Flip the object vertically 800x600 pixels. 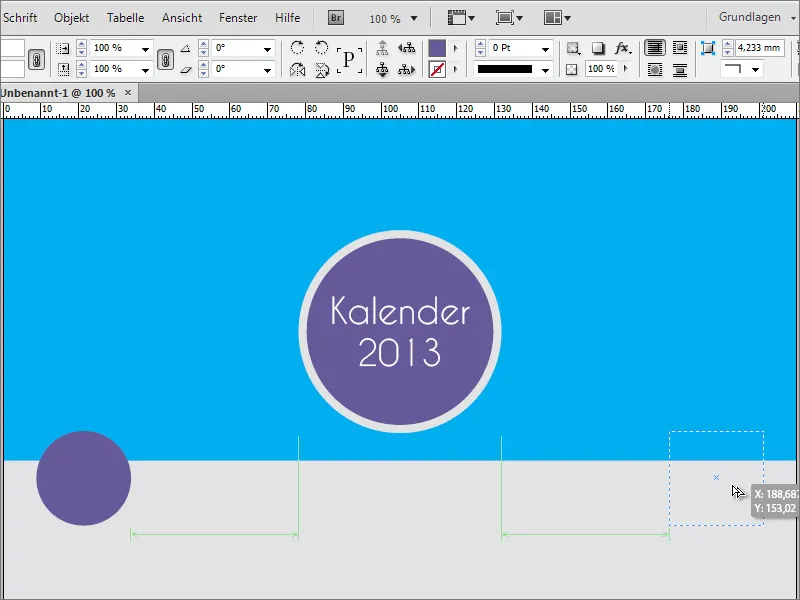(321, 69)
